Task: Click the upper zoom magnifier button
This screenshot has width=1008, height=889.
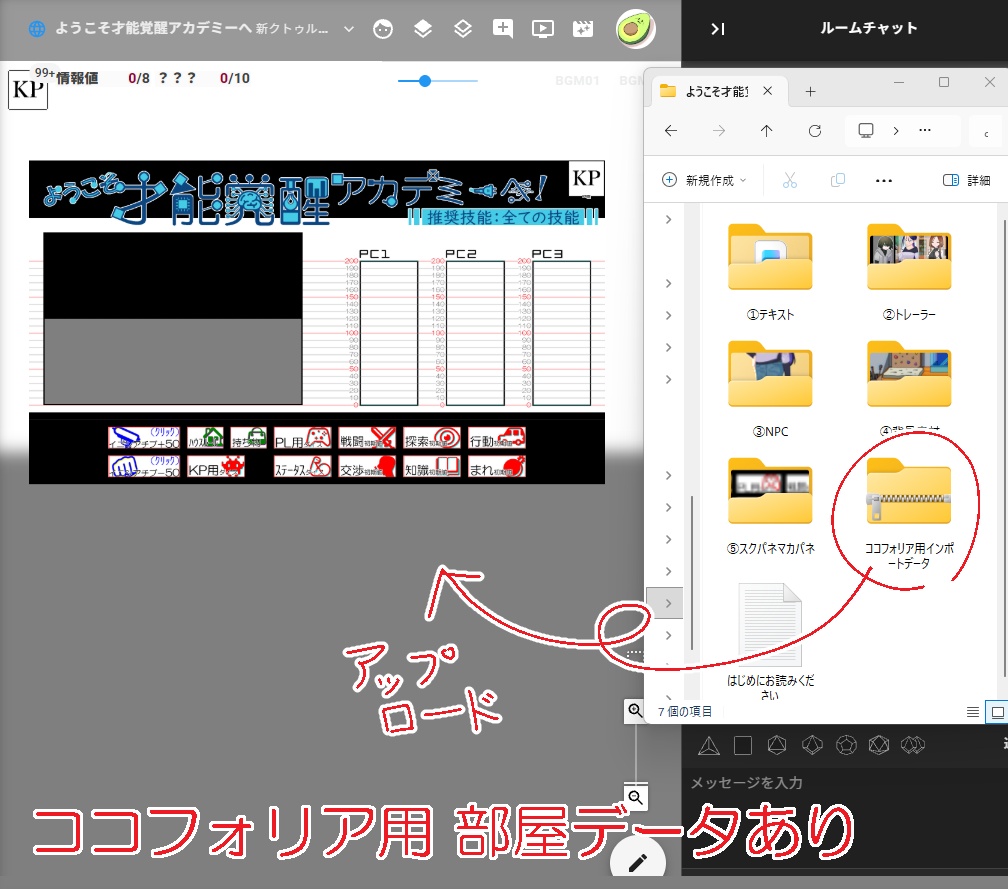Action: click(635, 710)
